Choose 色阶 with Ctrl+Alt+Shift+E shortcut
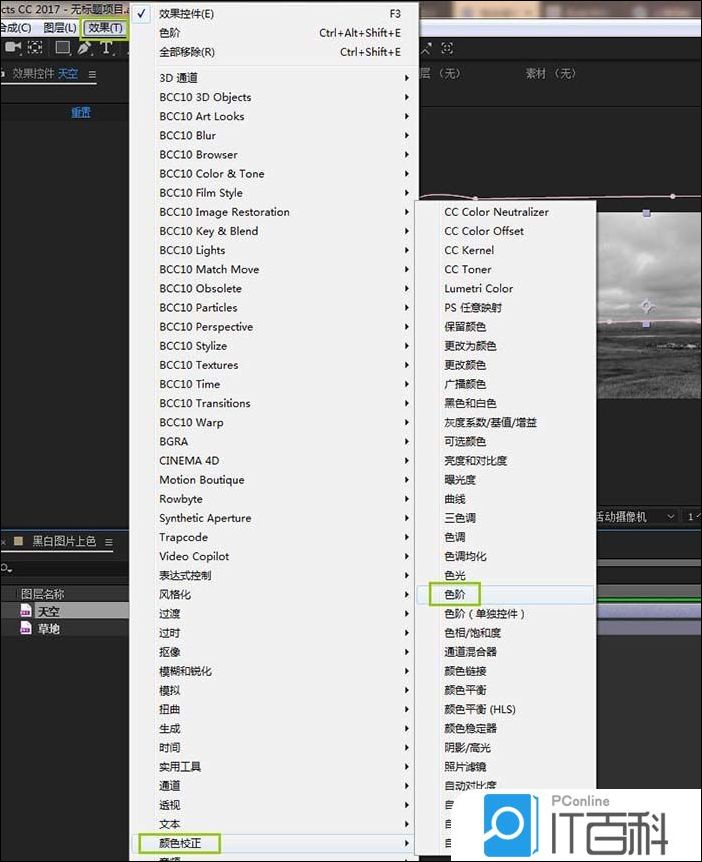The height and width of the screenshot is (862, 702). click(x=273, y=33)
